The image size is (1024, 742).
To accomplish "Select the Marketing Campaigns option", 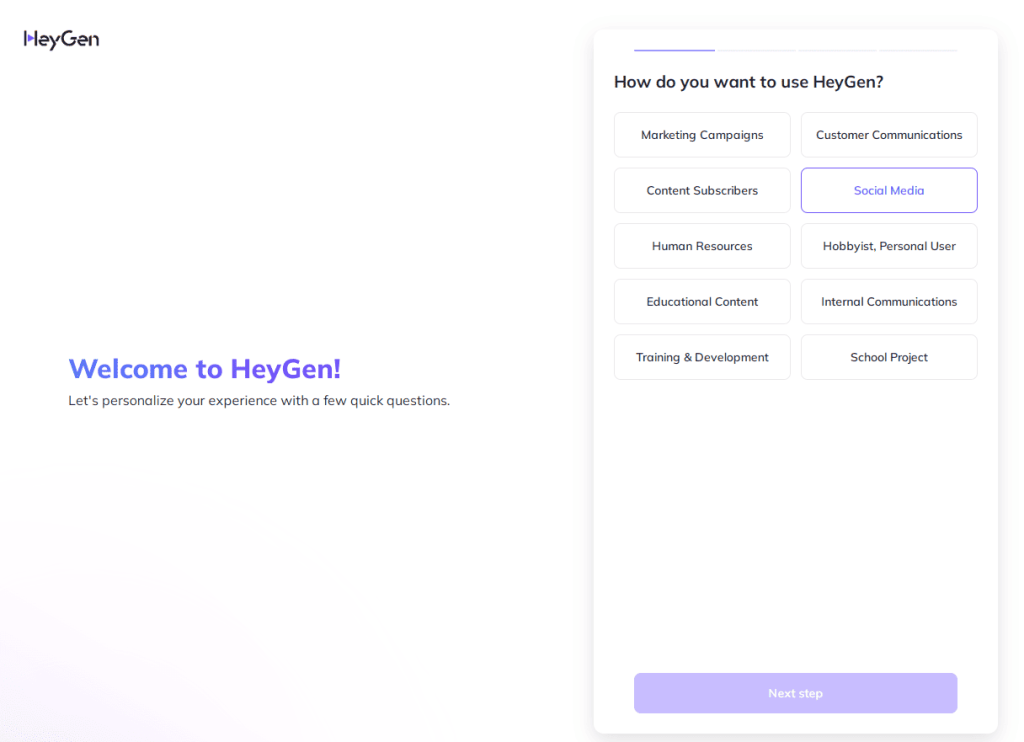I will pyautogui.click(x=701, y=134).
